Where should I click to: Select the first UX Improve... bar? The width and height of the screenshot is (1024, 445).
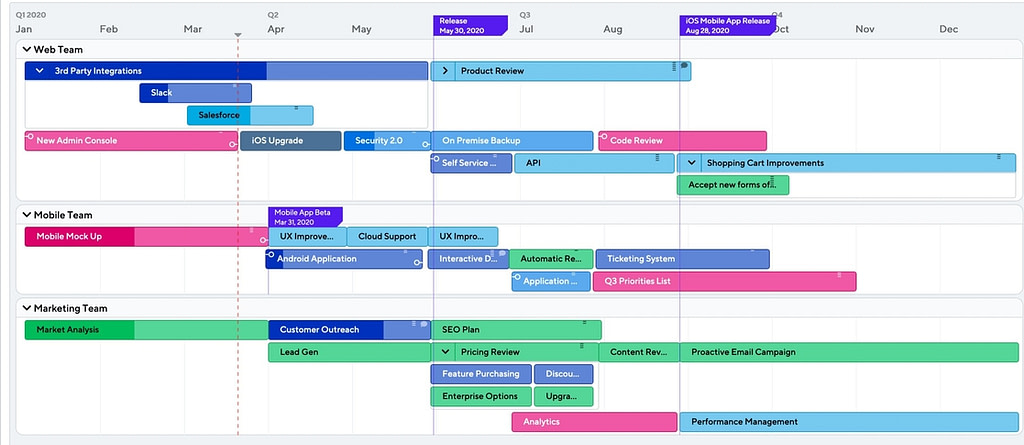coord(308,237)
